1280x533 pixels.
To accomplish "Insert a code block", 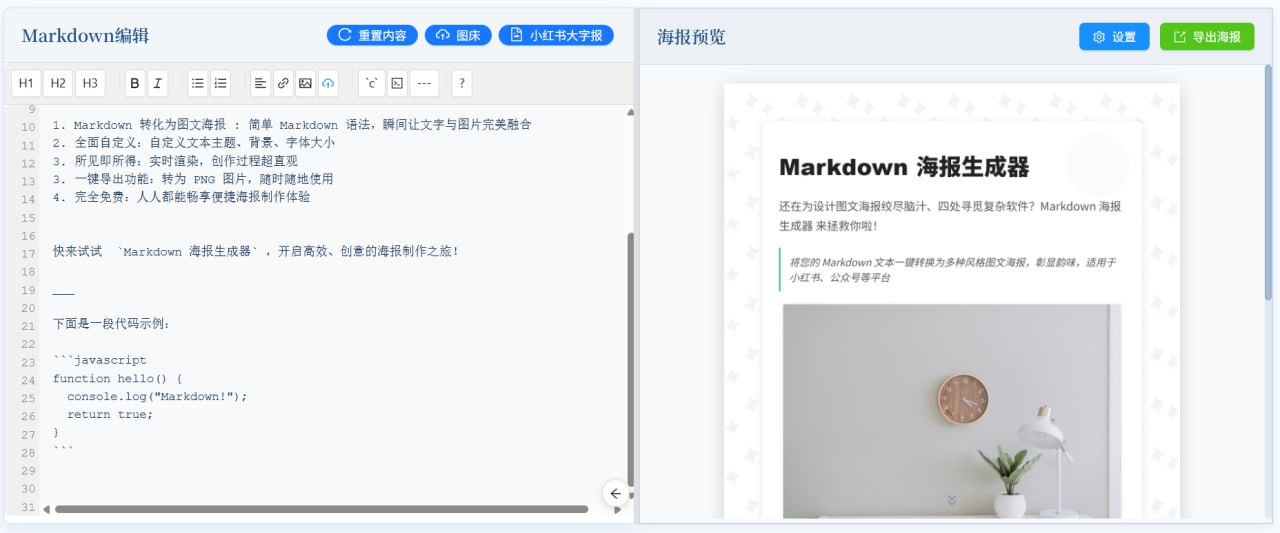I will pyautogui.click(x=397, y=83).
